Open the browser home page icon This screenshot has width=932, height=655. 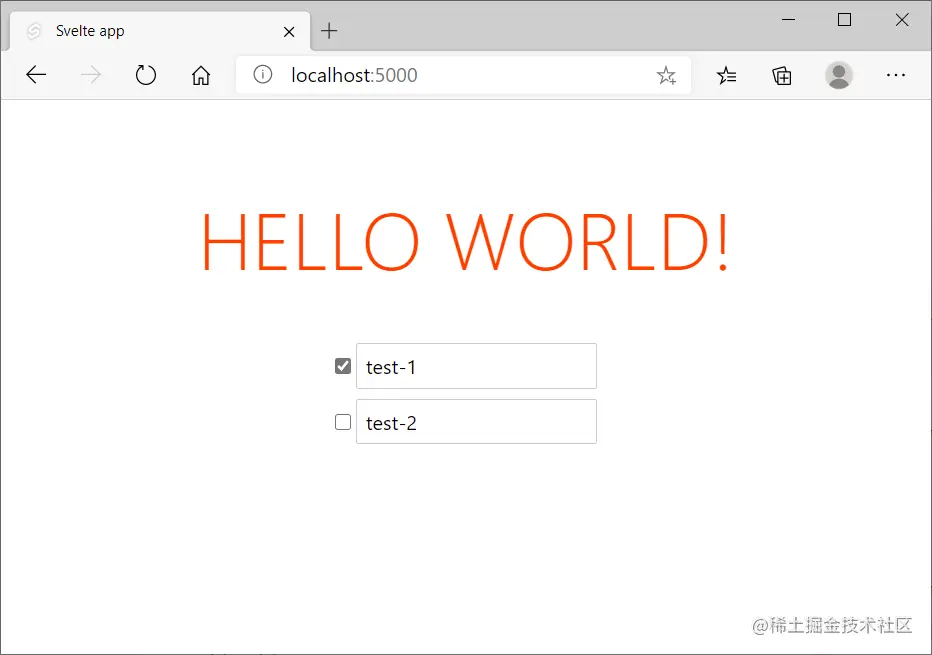click(201, 75)
